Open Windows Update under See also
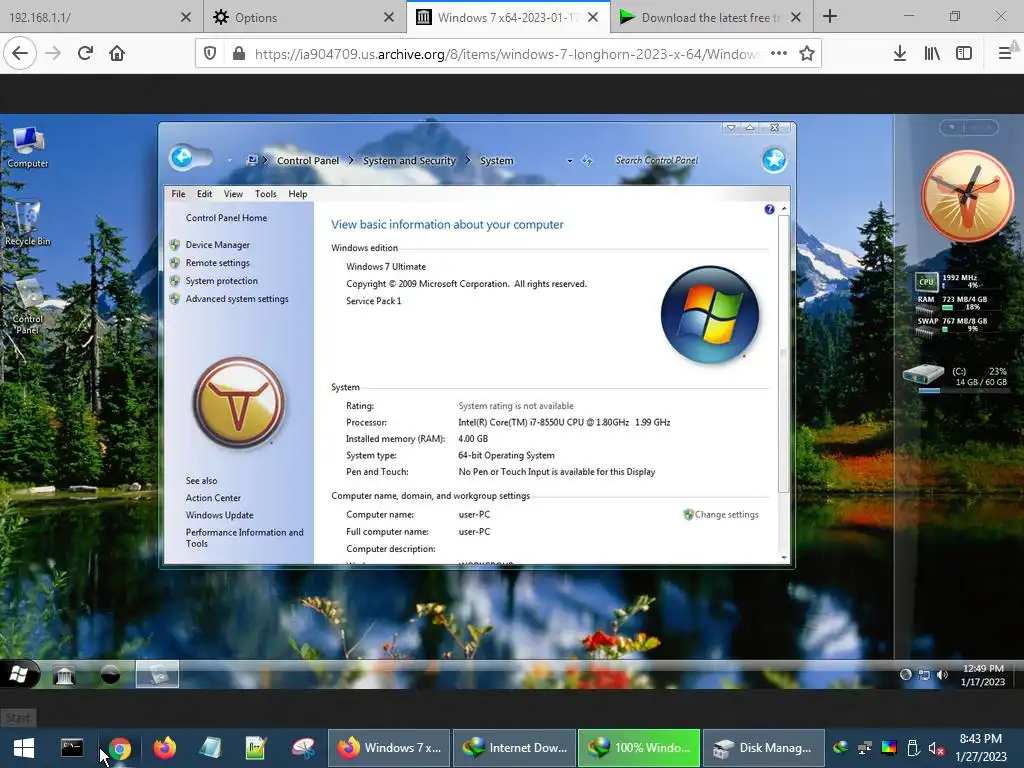Image resolution: width=1024 pixels, height=768 pixels. pos(219,515)
